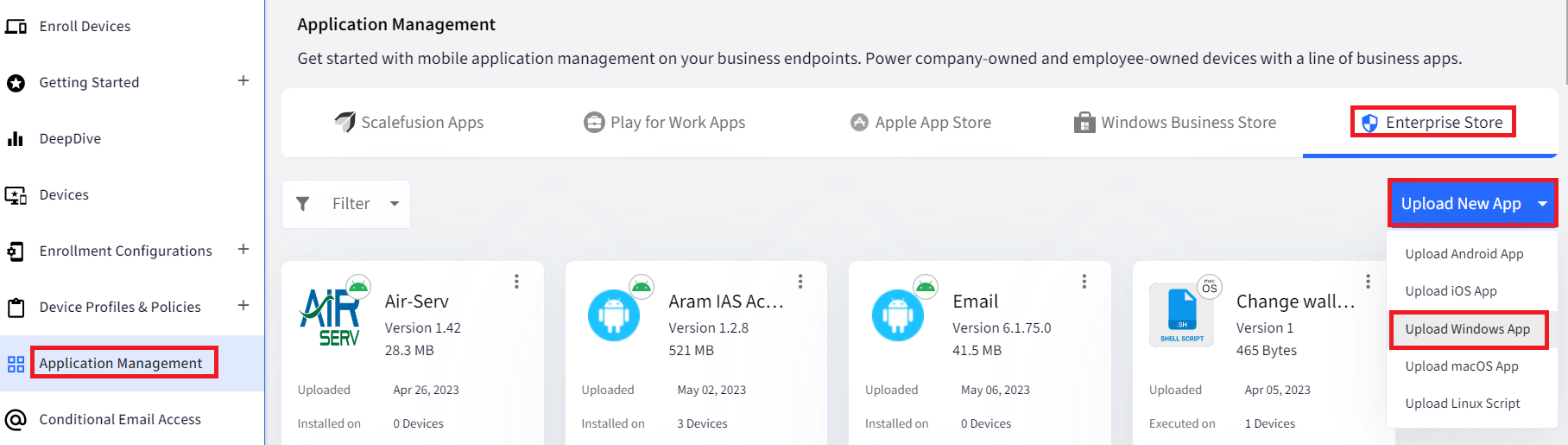Click the Apr 26, 2023 upload date
This screenshot has width=1568, height=445.
tap(427, 391)
